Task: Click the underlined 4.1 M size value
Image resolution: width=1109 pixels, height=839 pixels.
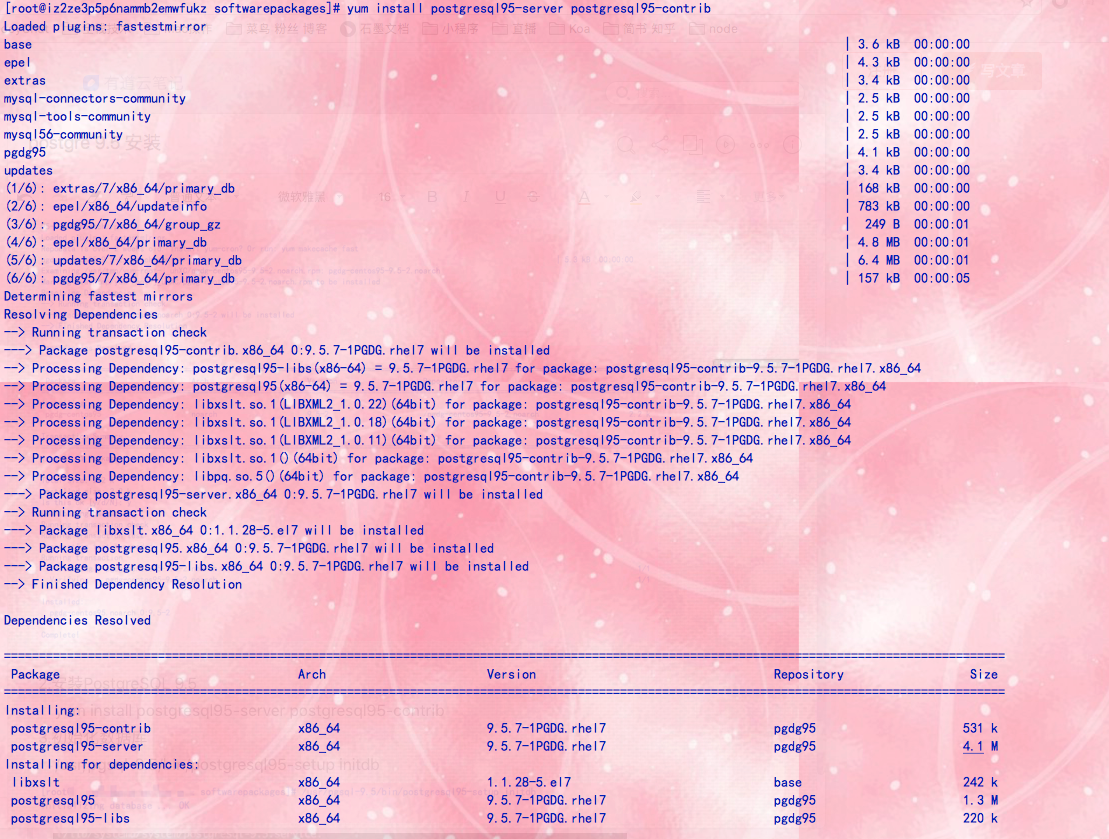Action: click(x=980, y=746)
